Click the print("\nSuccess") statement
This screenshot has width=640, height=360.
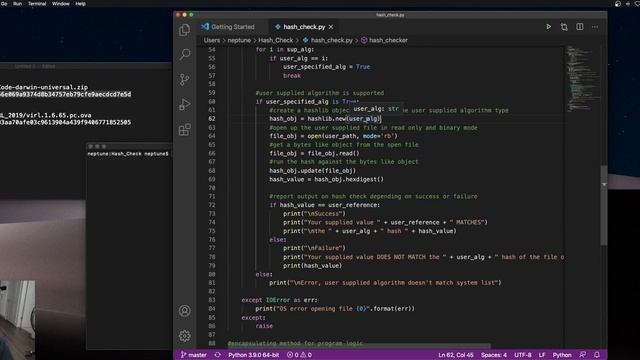(x=314, y=214)
